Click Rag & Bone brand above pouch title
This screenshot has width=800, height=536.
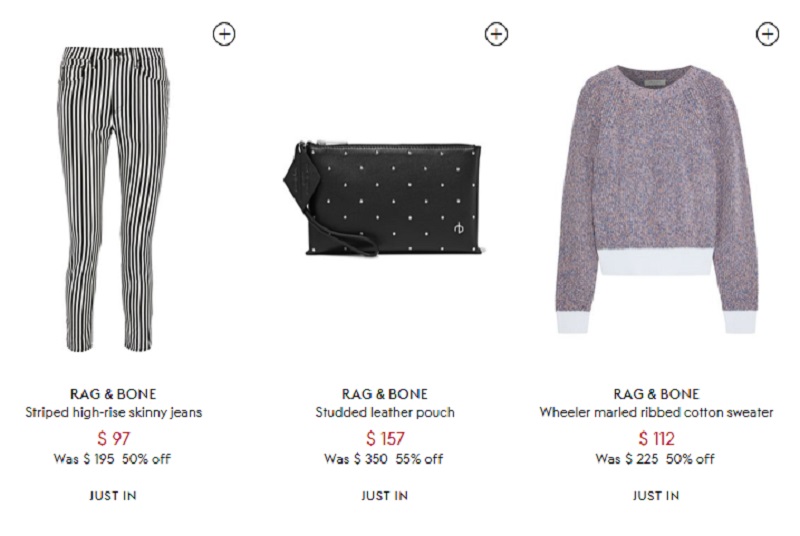click(385, 394)
